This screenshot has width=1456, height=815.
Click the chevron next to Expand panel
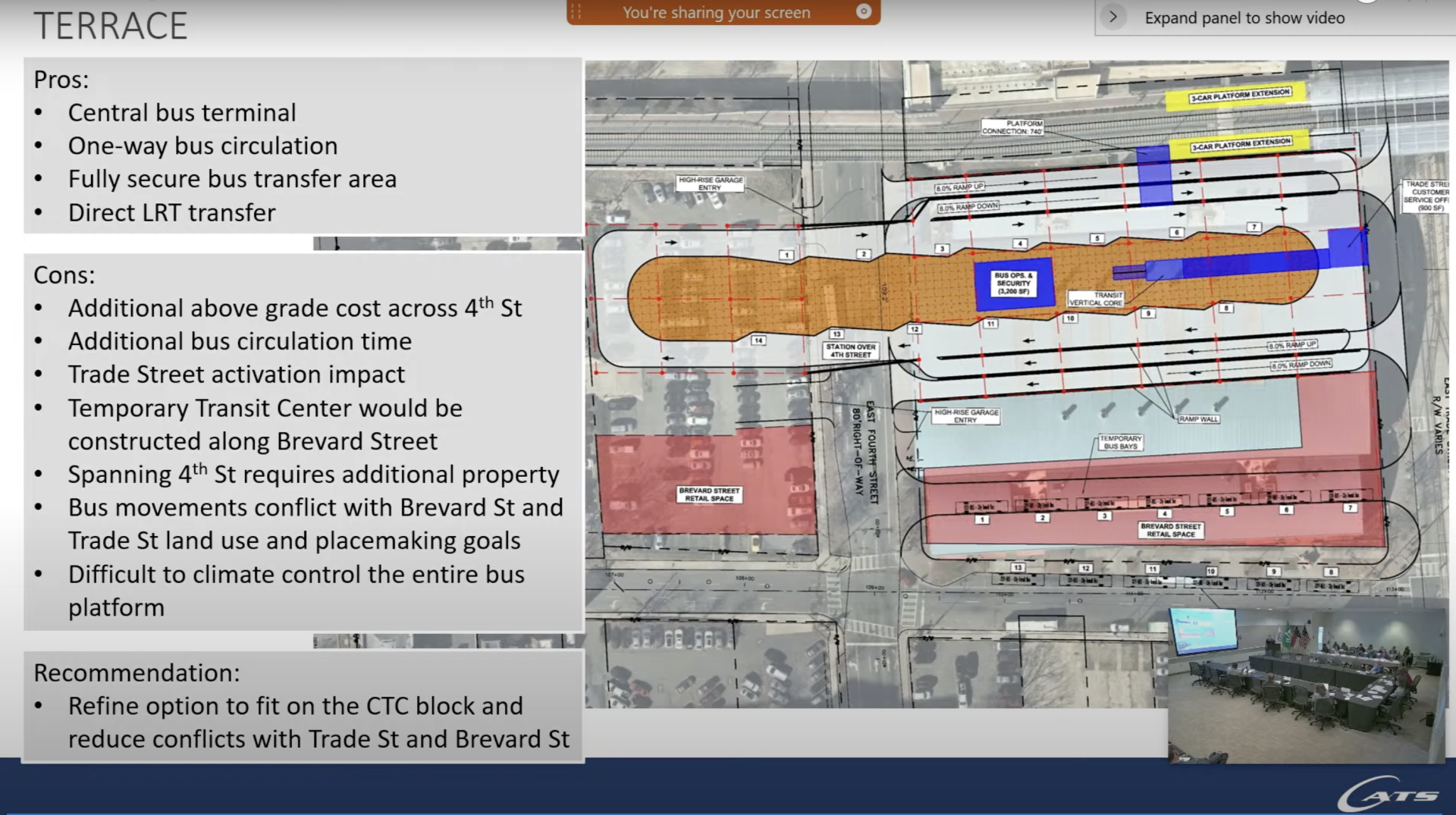[1115, 17]
